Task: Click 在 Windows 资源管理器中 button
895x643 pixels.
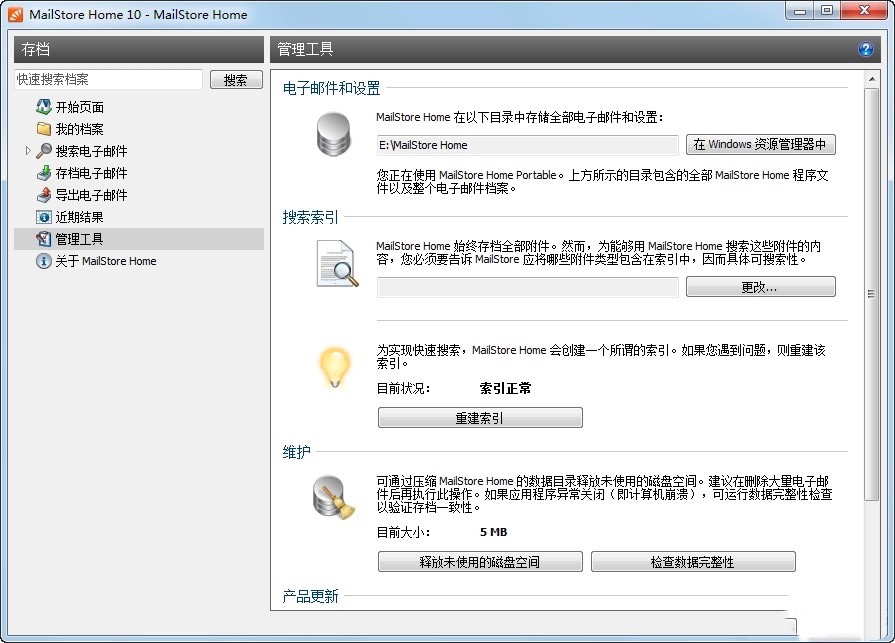Action: click(x=761, y=144)
